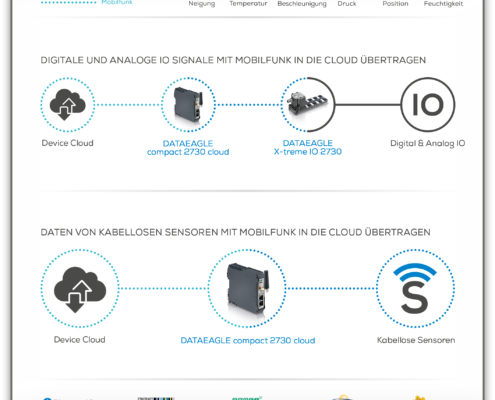This screenshot has width=495, height=400.
Task: Open the single-line DATAEAGLE compact 2730 cloud link
Action: tap(248, 340)
